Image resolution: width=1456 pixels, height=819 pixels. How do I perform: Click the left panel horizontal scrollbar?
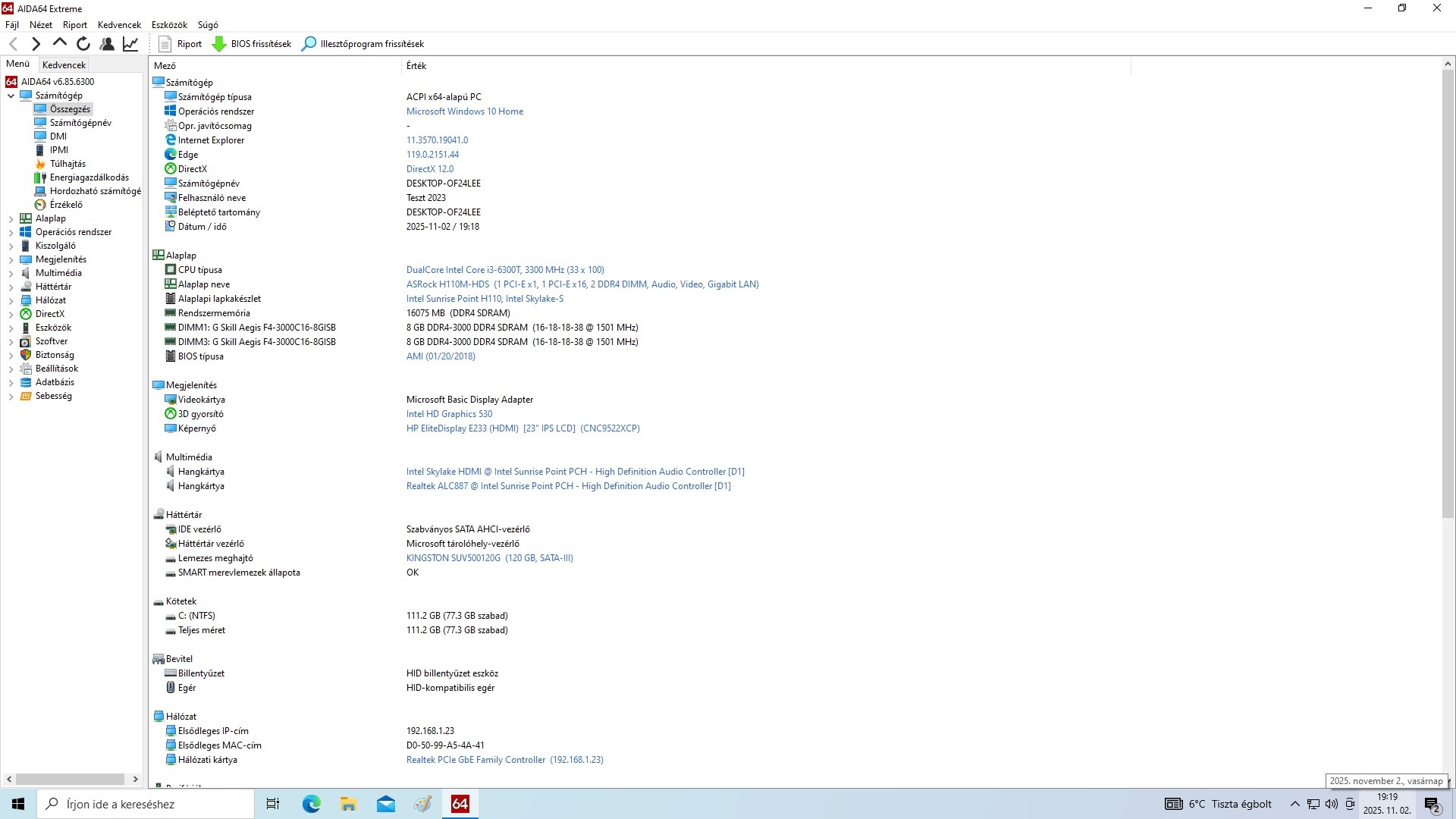[x=70, y=779]
